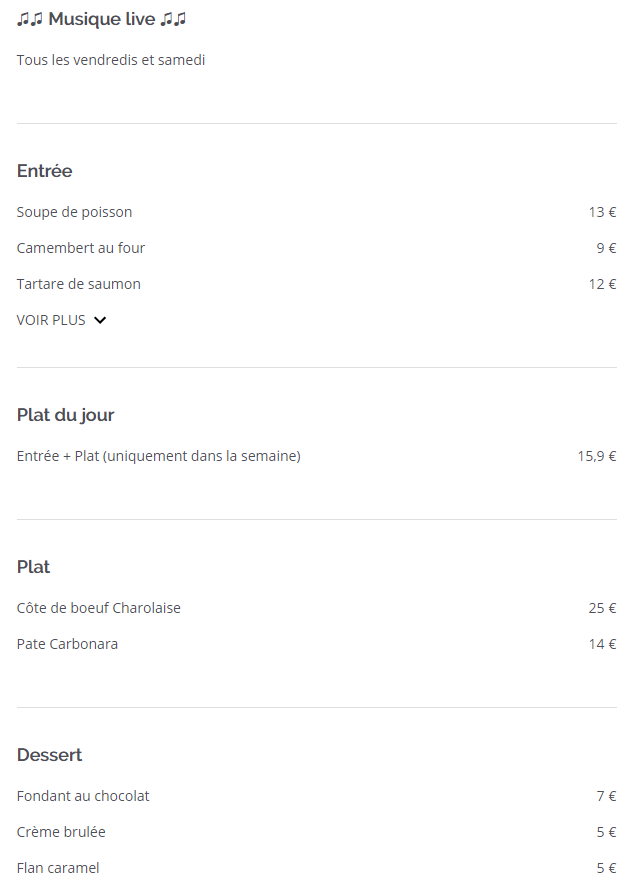Select the Crème brulée dessert
Screen dimensions: 637x884
pyautogui.click(x=61, y=832)
